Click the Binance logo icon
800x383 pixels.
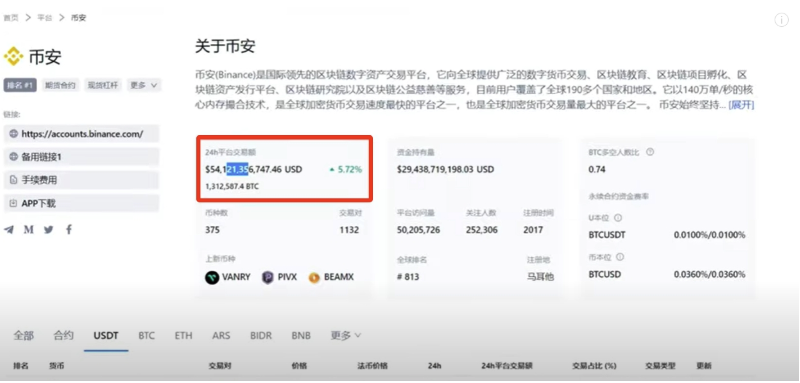point(13,56)
